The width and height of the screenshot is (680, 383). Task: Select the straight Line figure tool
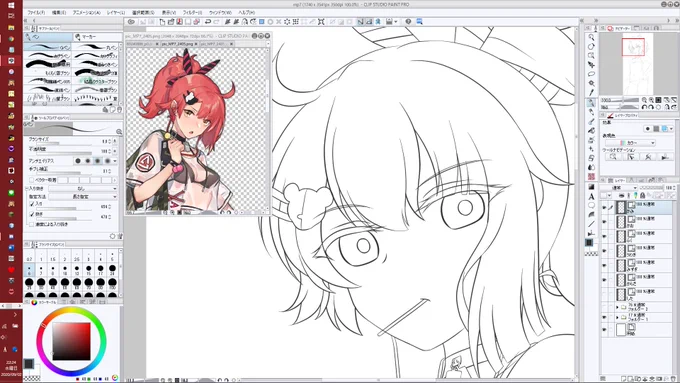click(x=591, y=224)
